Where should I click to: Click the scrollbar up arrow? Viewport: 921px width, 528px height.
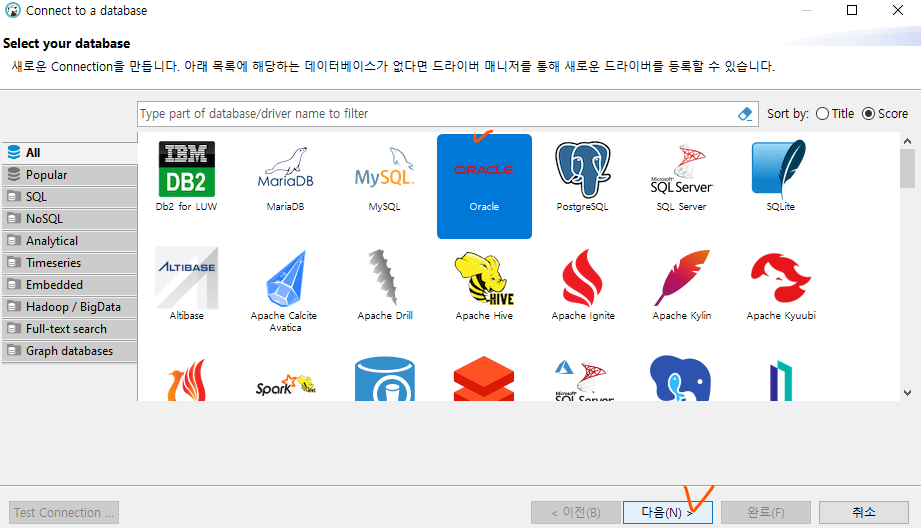907,141
